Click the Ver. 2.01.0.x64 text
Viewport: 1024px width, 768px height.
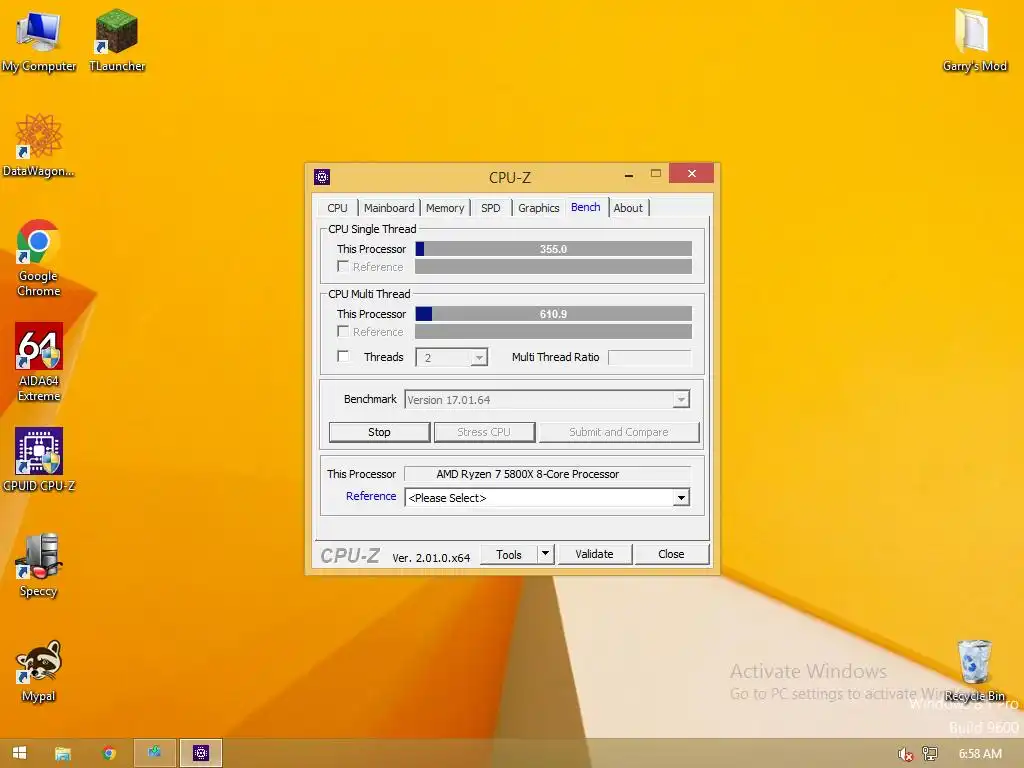point(431,558)
